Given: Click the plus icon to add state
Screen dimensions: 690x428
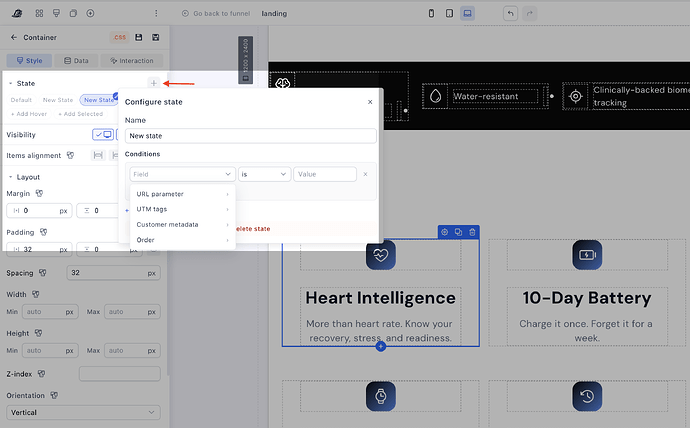Looking at the screenshot, I should click(x=154, y=83).
